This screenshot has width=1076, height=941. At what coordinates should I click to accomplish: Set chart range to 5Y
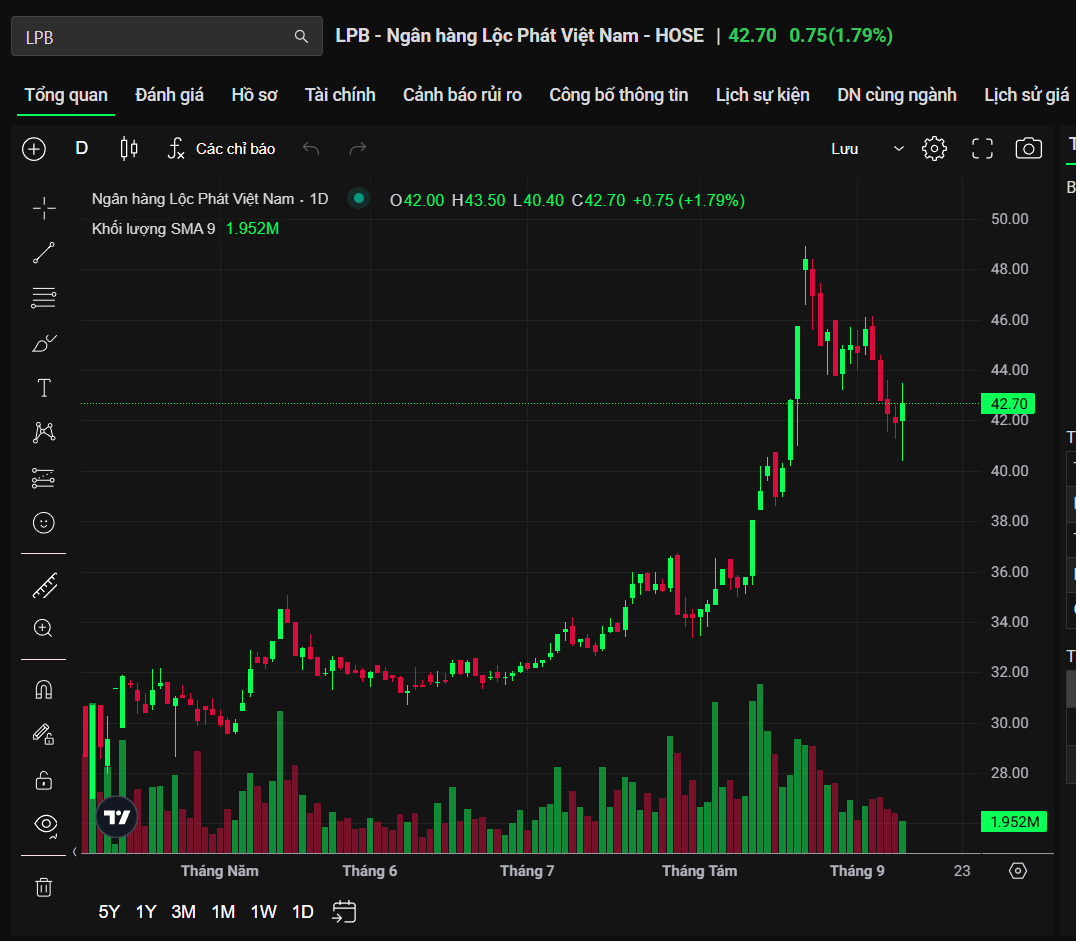[109, 911]
